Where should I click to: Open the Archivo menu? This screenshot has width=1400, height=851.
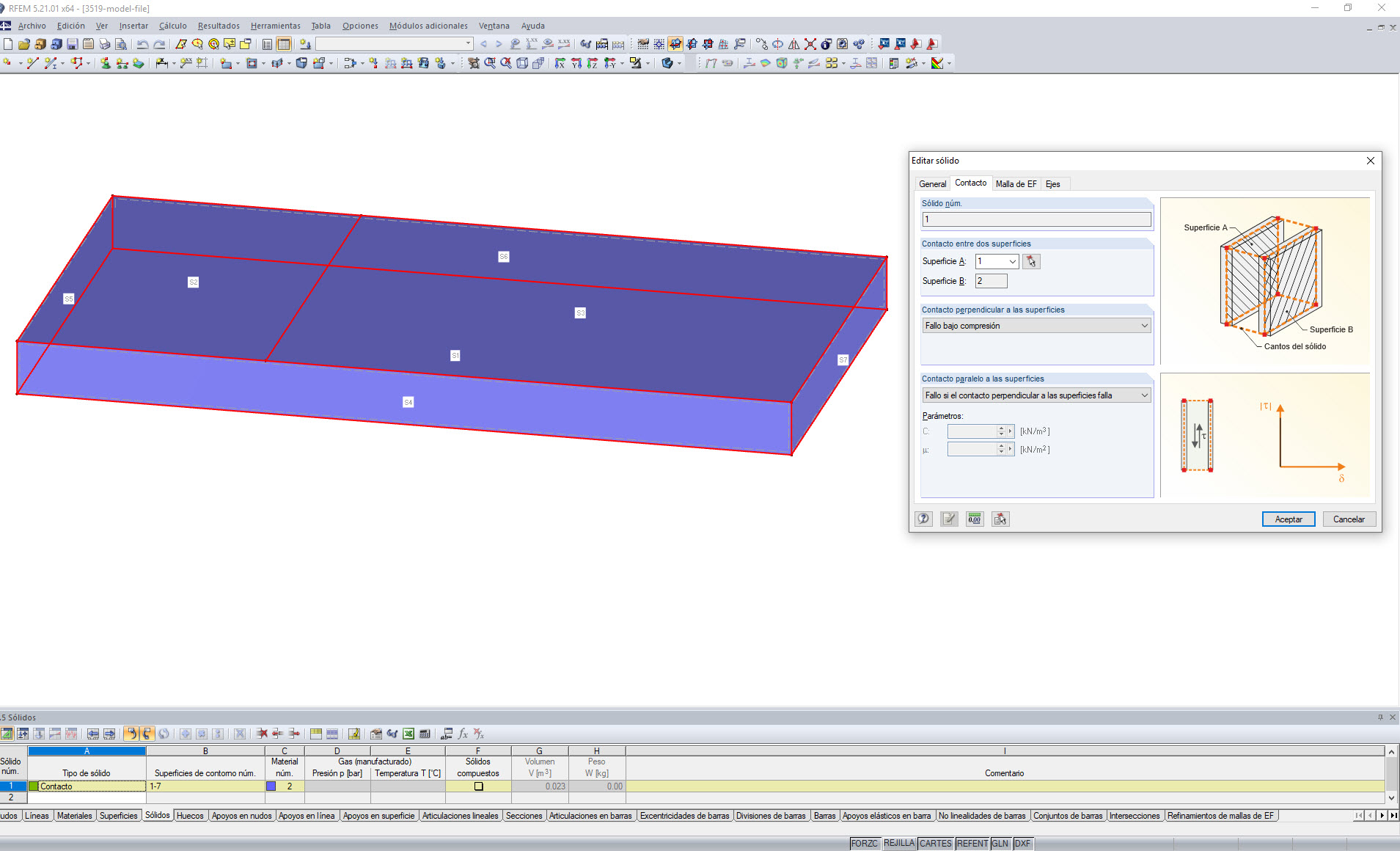coord(32,26)
